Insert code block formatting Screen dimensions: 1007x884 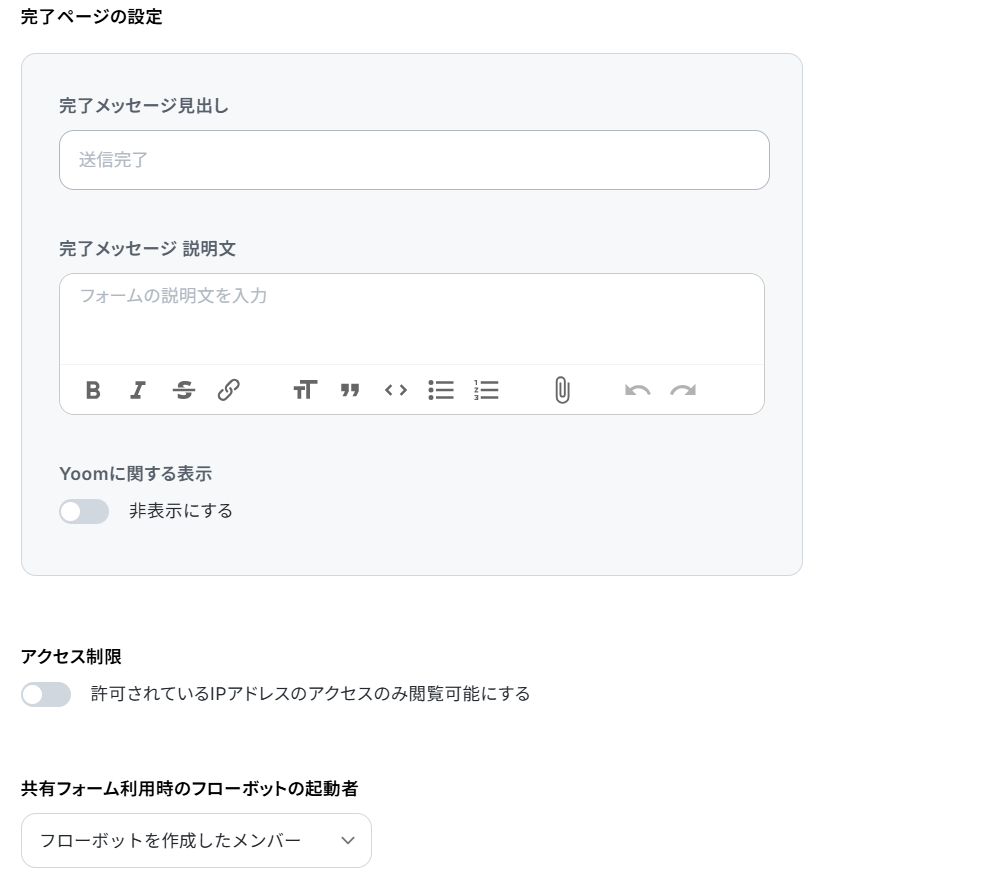(396, 390)
